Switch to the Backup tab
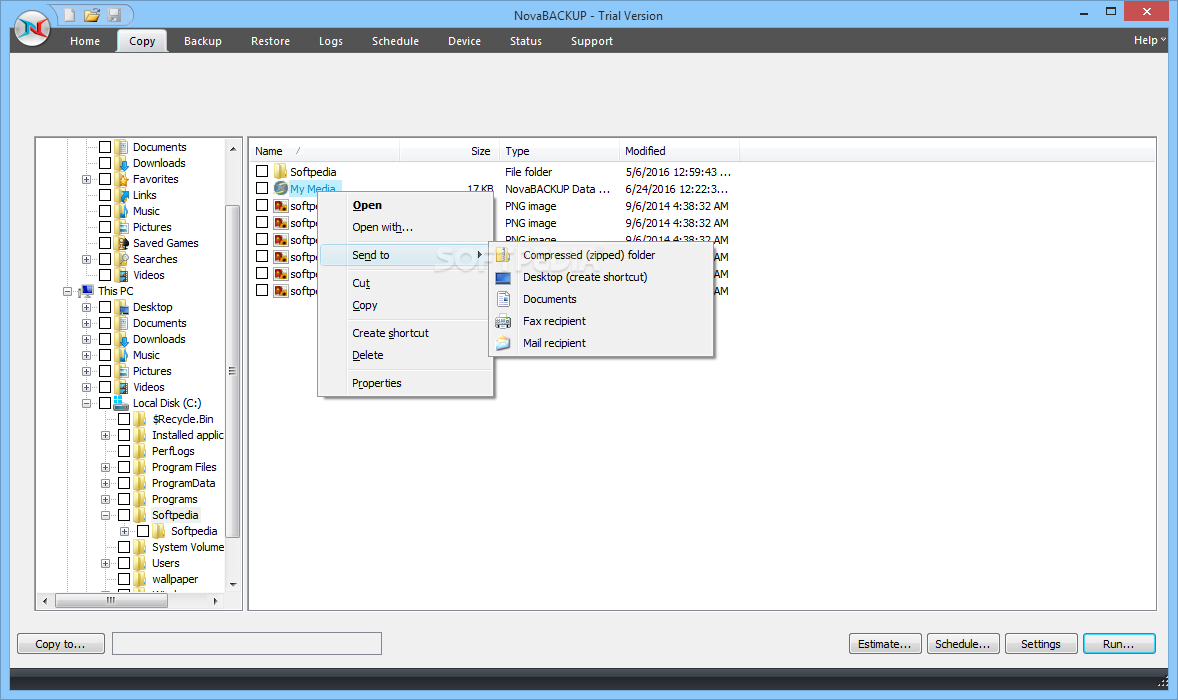 (x=203, y=41)
